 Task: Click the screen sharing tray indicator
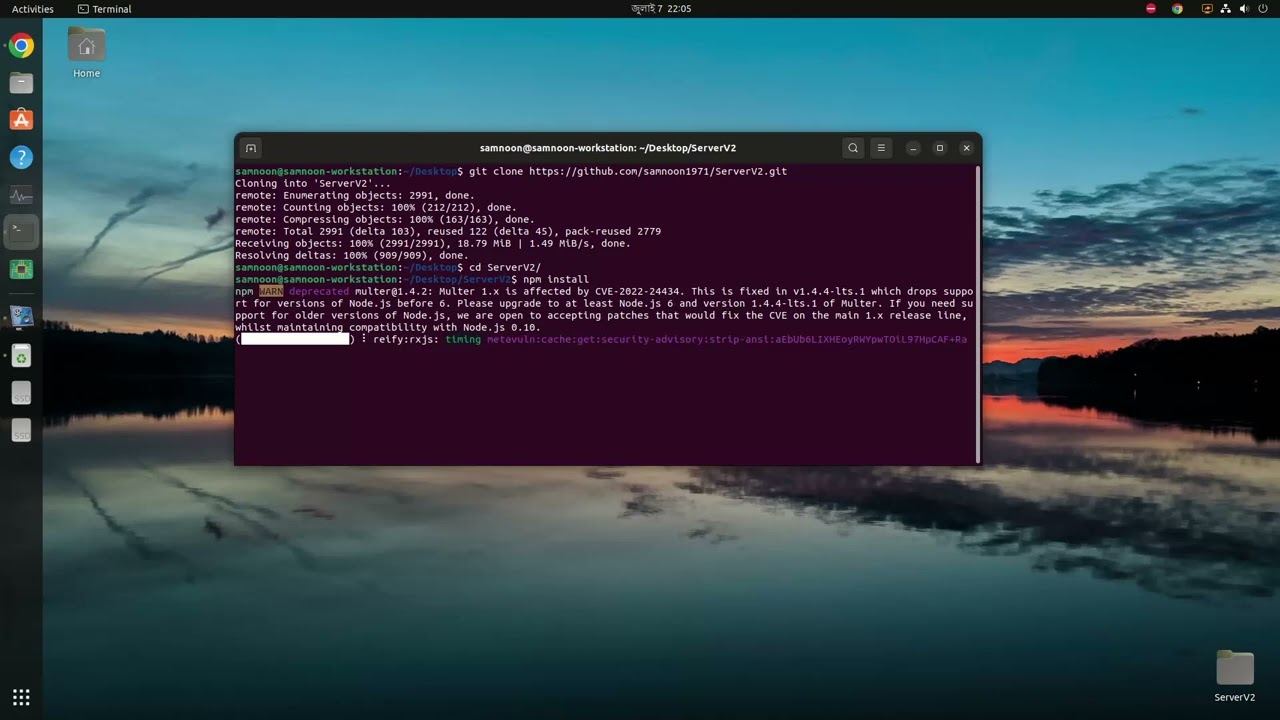click(1207, 9)
